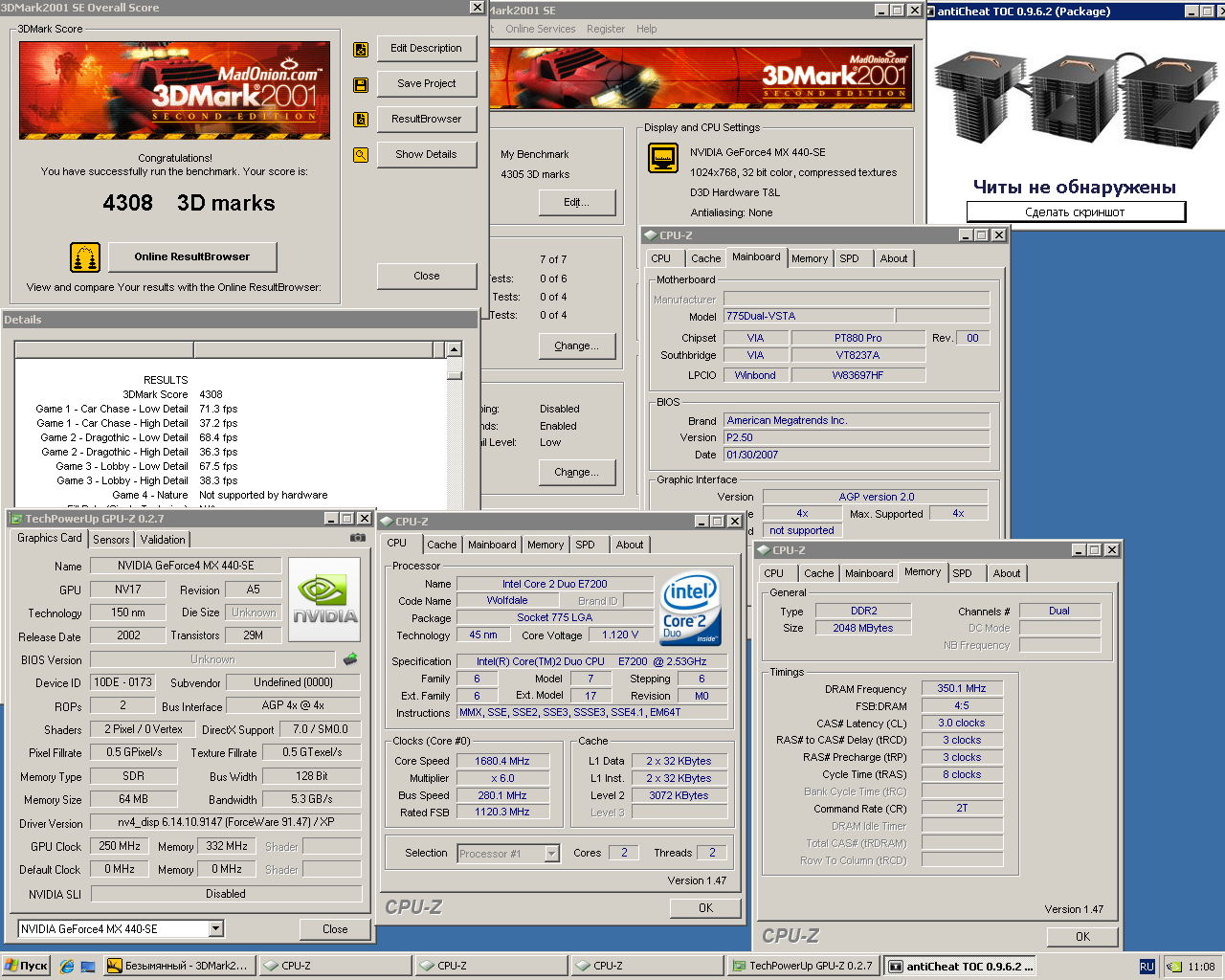Image resolution: width=1225 pixels, height=980 pixels.
Task: Open the Cache tab in the CPU-Z processor window
Action: (x=441, y=545)
